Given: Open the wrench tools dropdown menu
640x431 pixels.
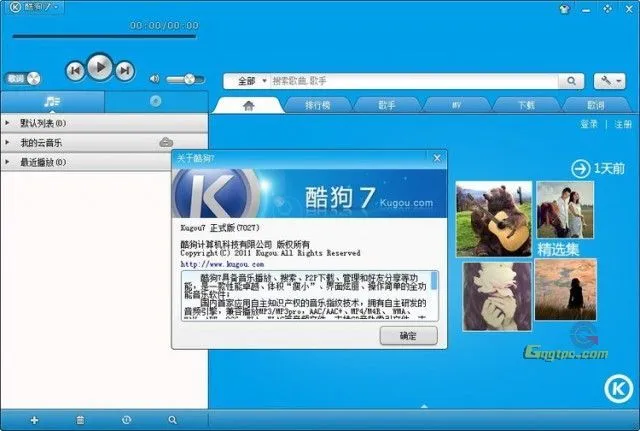Looking at the screenshot, I should 609,80.
